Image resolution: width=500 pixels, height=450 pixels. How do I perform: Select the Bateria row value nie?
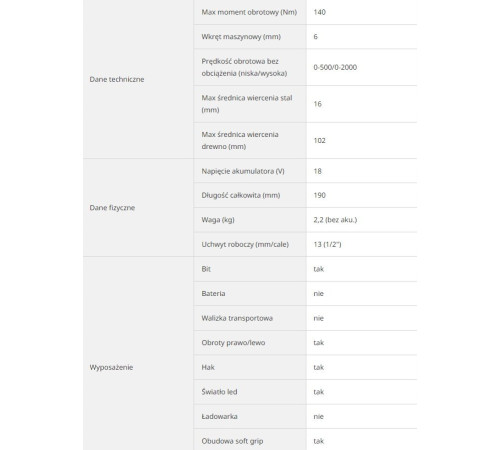(318, 294)
